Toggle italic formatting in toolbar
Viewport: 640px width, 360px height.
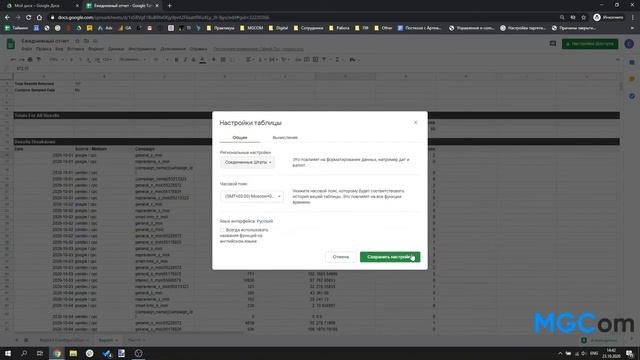click(185, 60)
